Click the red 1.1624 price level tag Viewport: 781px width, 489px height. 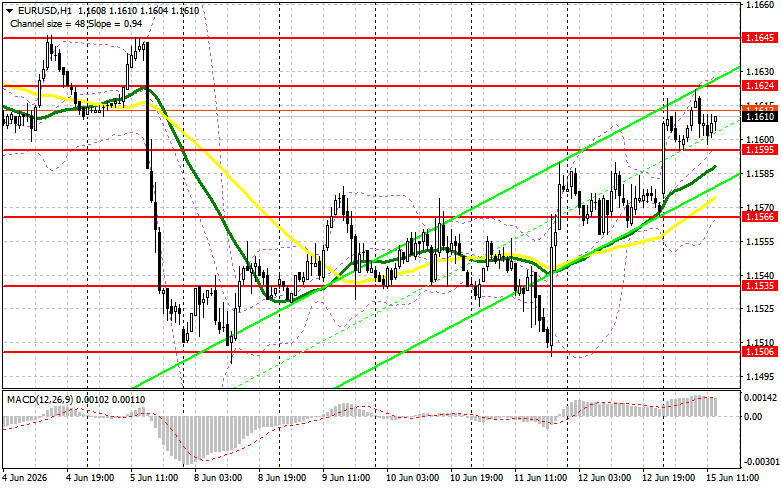pos(760,86)
